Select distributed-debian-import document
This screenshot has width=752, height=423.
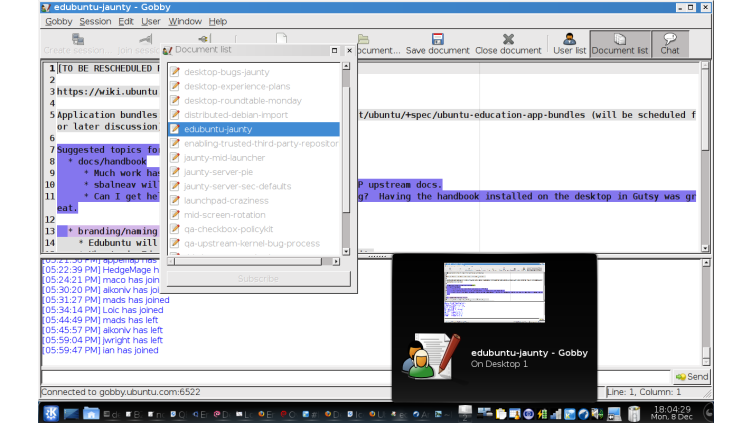point(254,115)
